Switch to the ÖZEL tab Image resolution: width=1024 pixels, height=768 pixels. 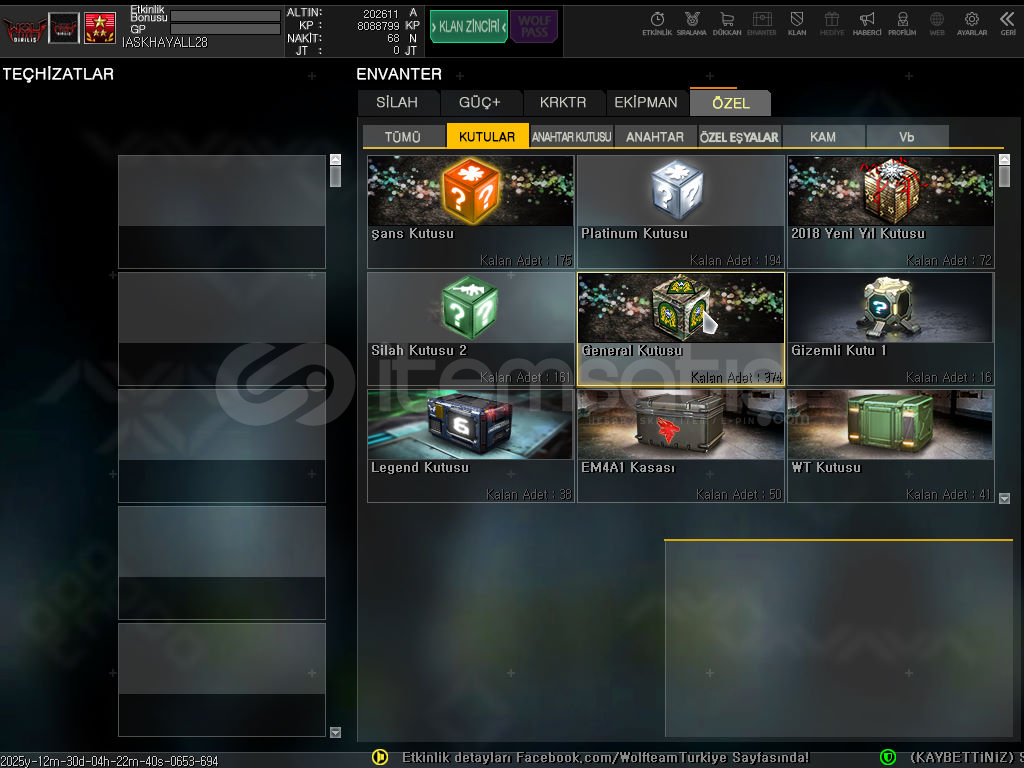[x=730, y=103]
